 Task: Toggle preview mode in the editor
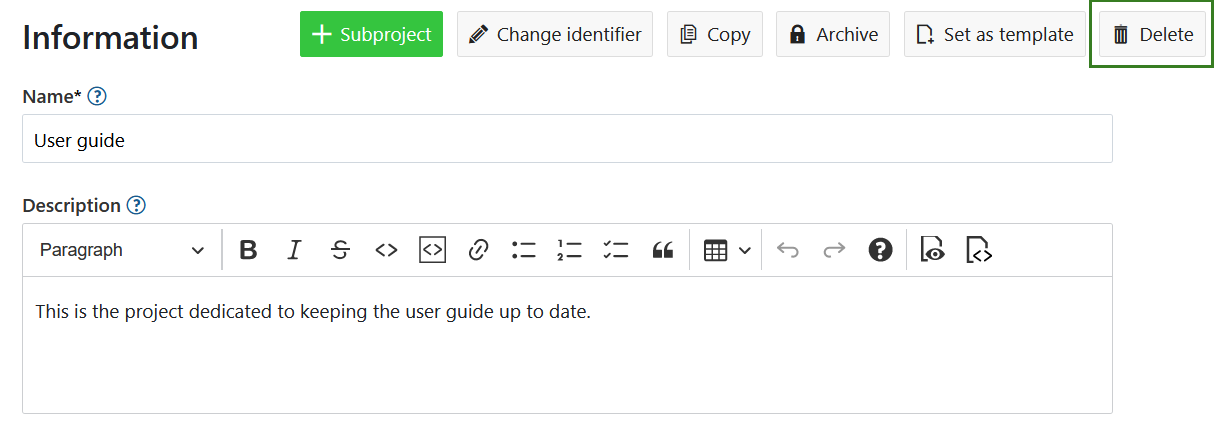tap(933, 250)
